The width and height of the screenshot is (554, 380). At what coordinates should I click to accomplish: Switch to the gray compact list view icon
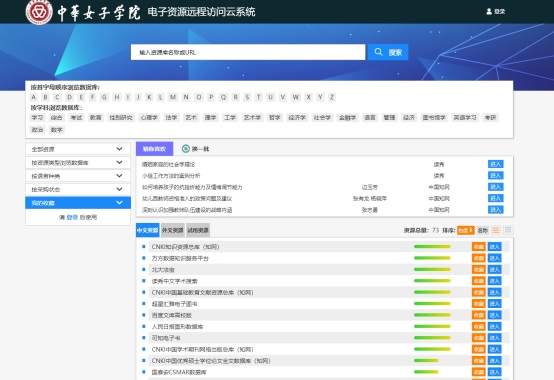[508, 230]
